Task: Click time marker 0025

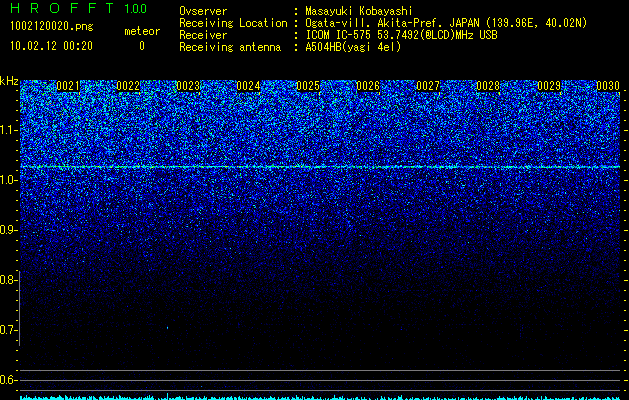Action: [308, 86]
